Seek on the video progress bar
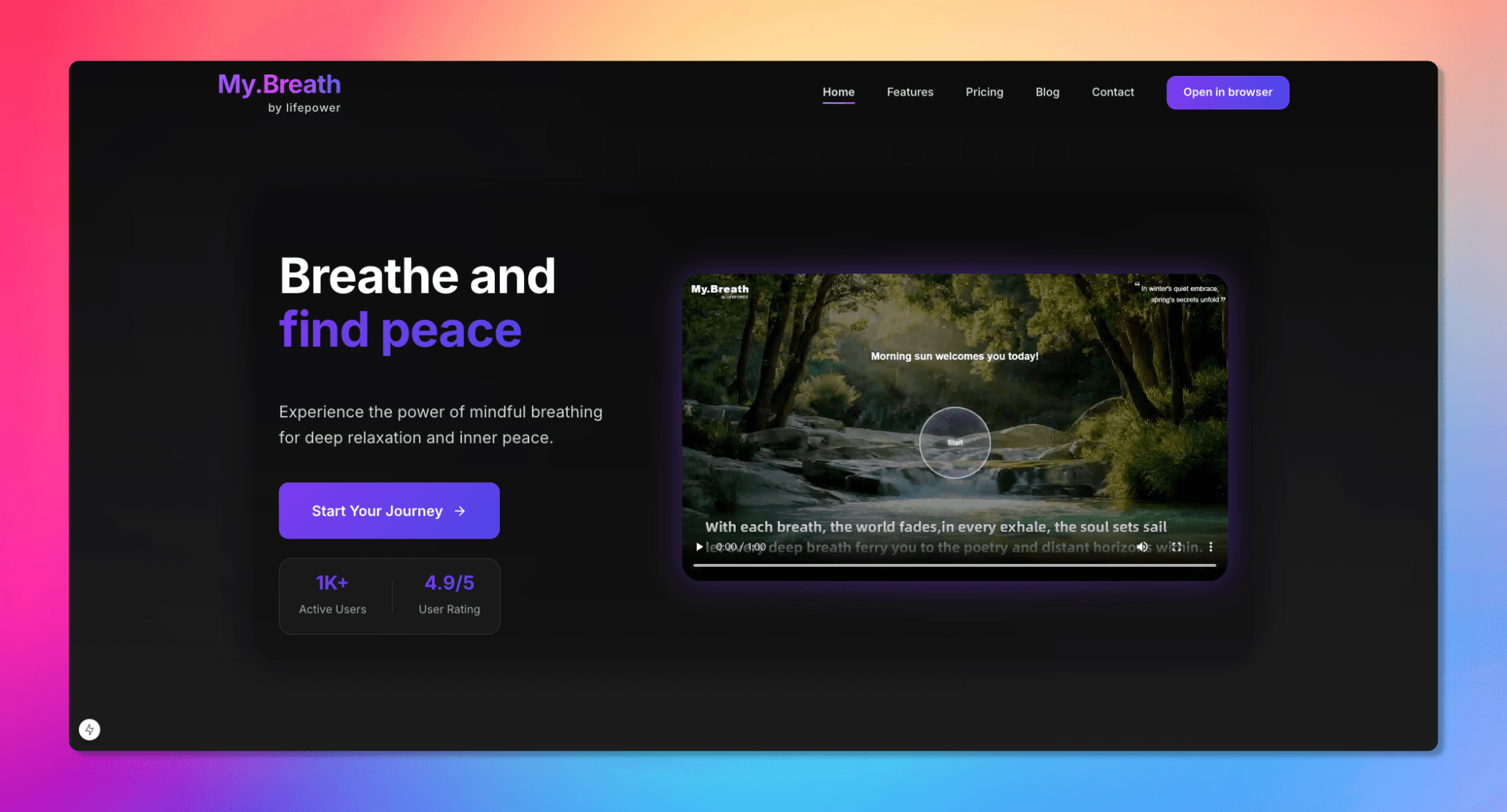 955,565
